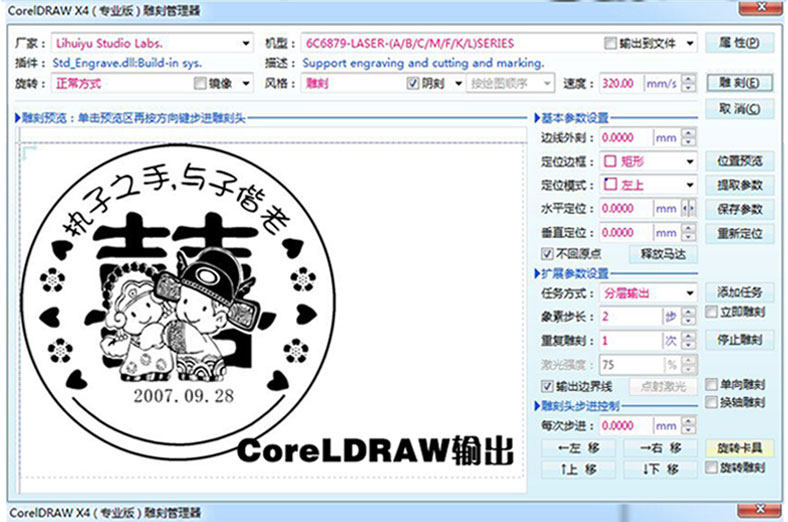
Task: Close the 雕刻管理器 window
Action: [761, 7]
